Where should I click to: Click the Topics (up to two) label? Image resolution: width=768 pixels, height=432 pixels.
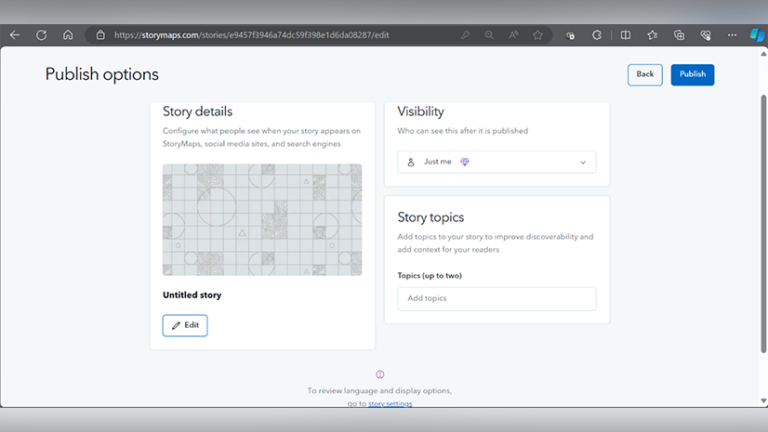point(430,275)
